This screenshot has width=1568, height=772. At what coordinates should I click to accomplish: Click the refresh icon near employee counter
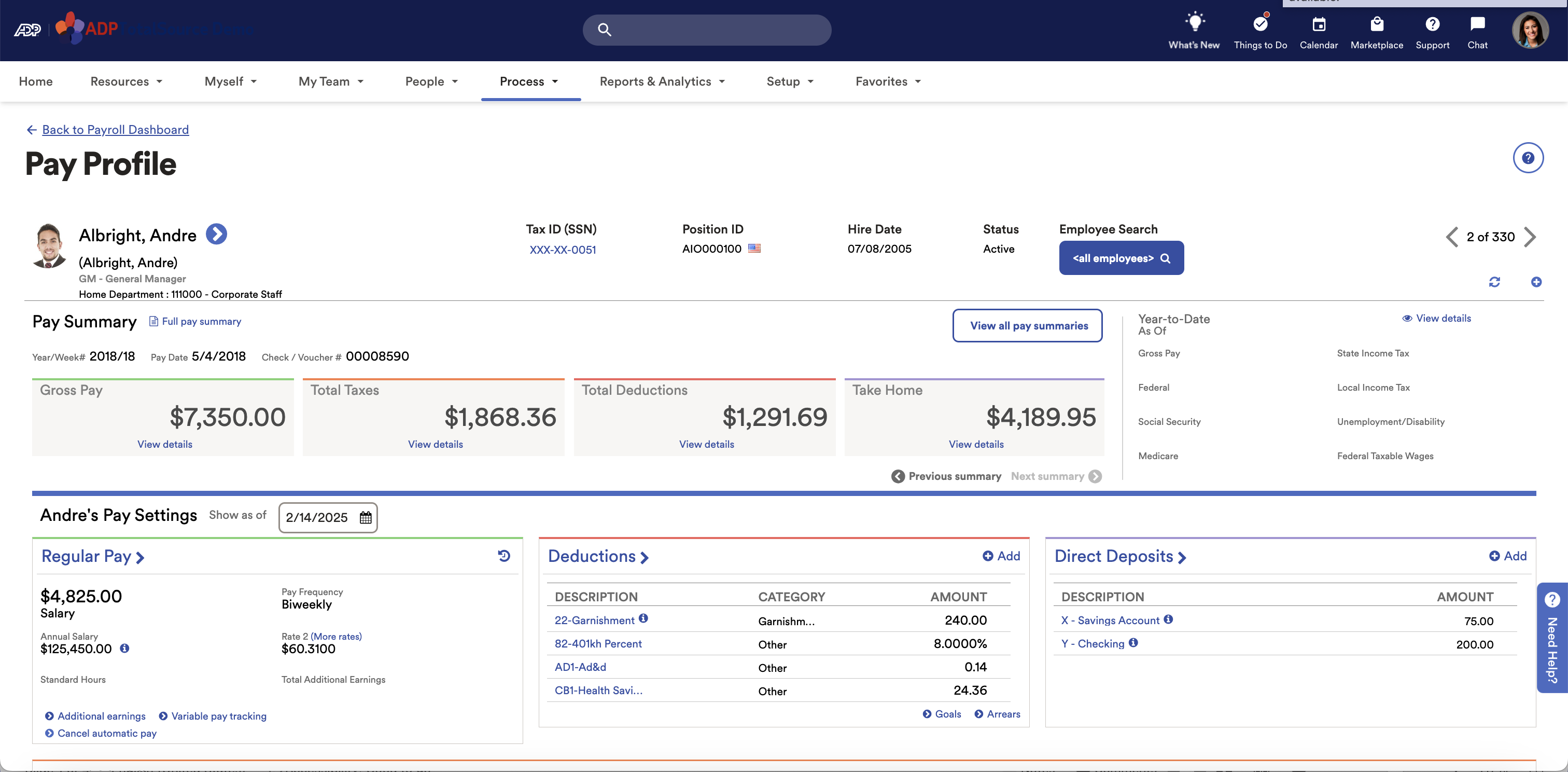coord(1494,282)
